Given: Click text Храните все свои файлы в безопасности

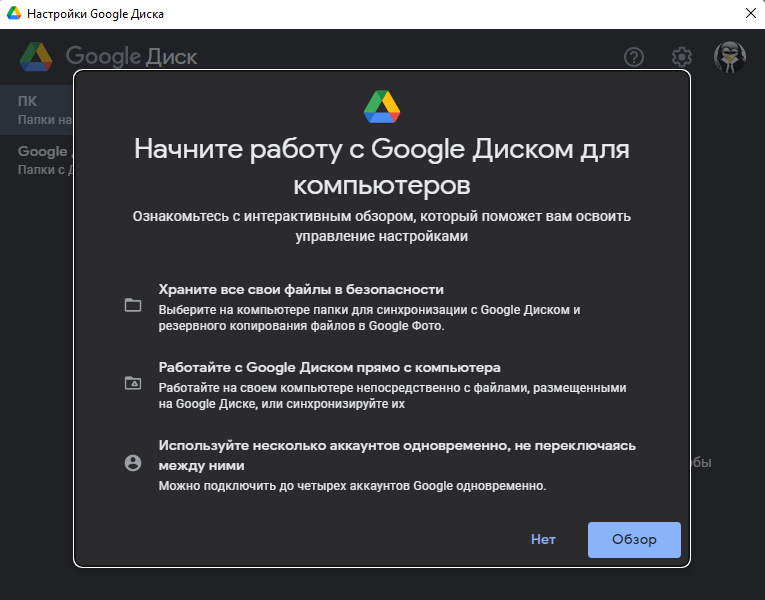Looking at the screenshot, I should coord(301,289).
